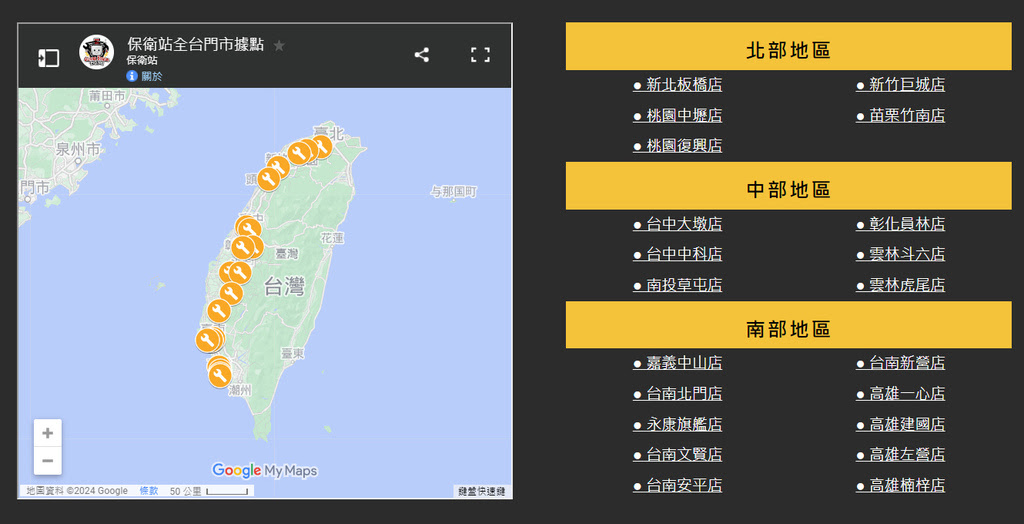Open the 彰化員林店 store link
Image resolution: width=1024 pixels, height=524 pixels.
click(x=901, y=224)
